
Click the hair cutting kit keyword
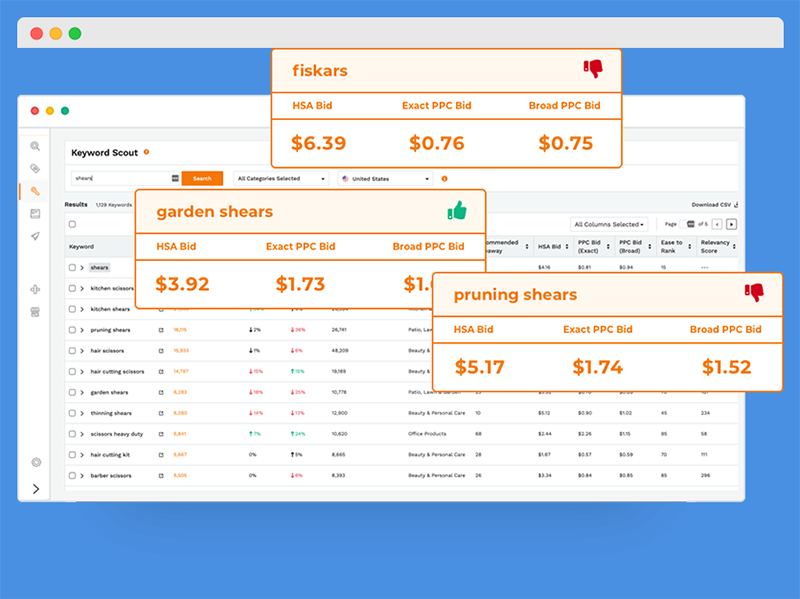click(x=110, y=455)
